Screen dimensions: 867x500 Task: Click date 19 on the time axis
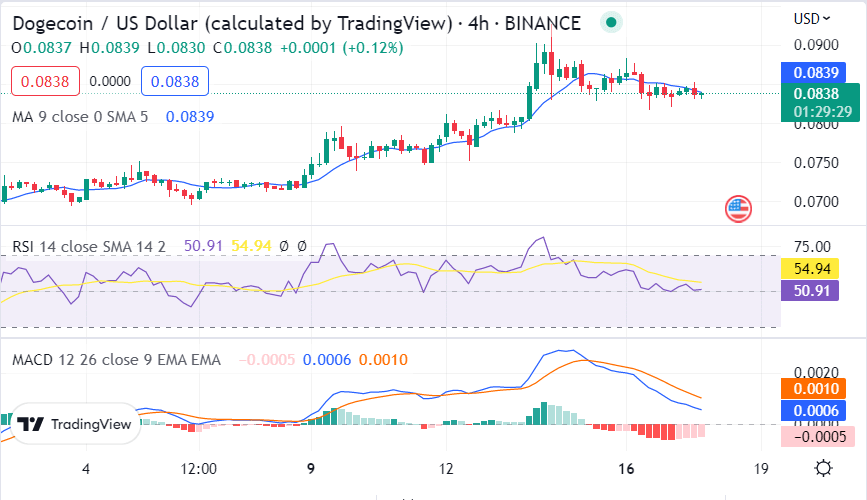tap(761, 469)
